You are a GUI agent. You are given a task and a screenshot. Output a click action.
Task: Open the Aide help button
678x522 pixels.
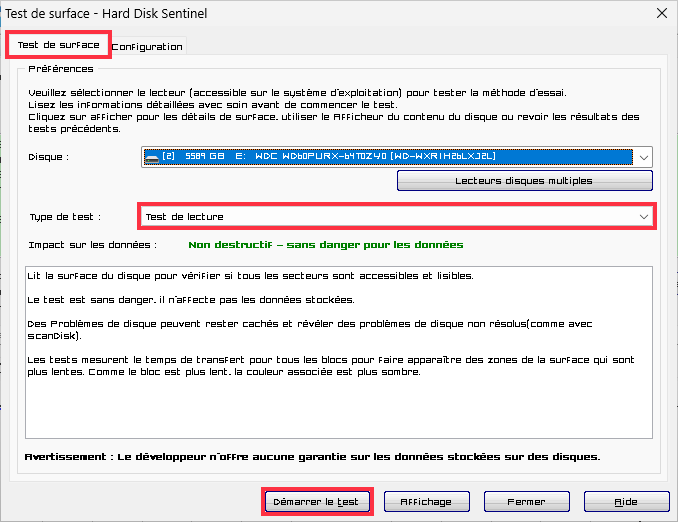coord(626,501)
